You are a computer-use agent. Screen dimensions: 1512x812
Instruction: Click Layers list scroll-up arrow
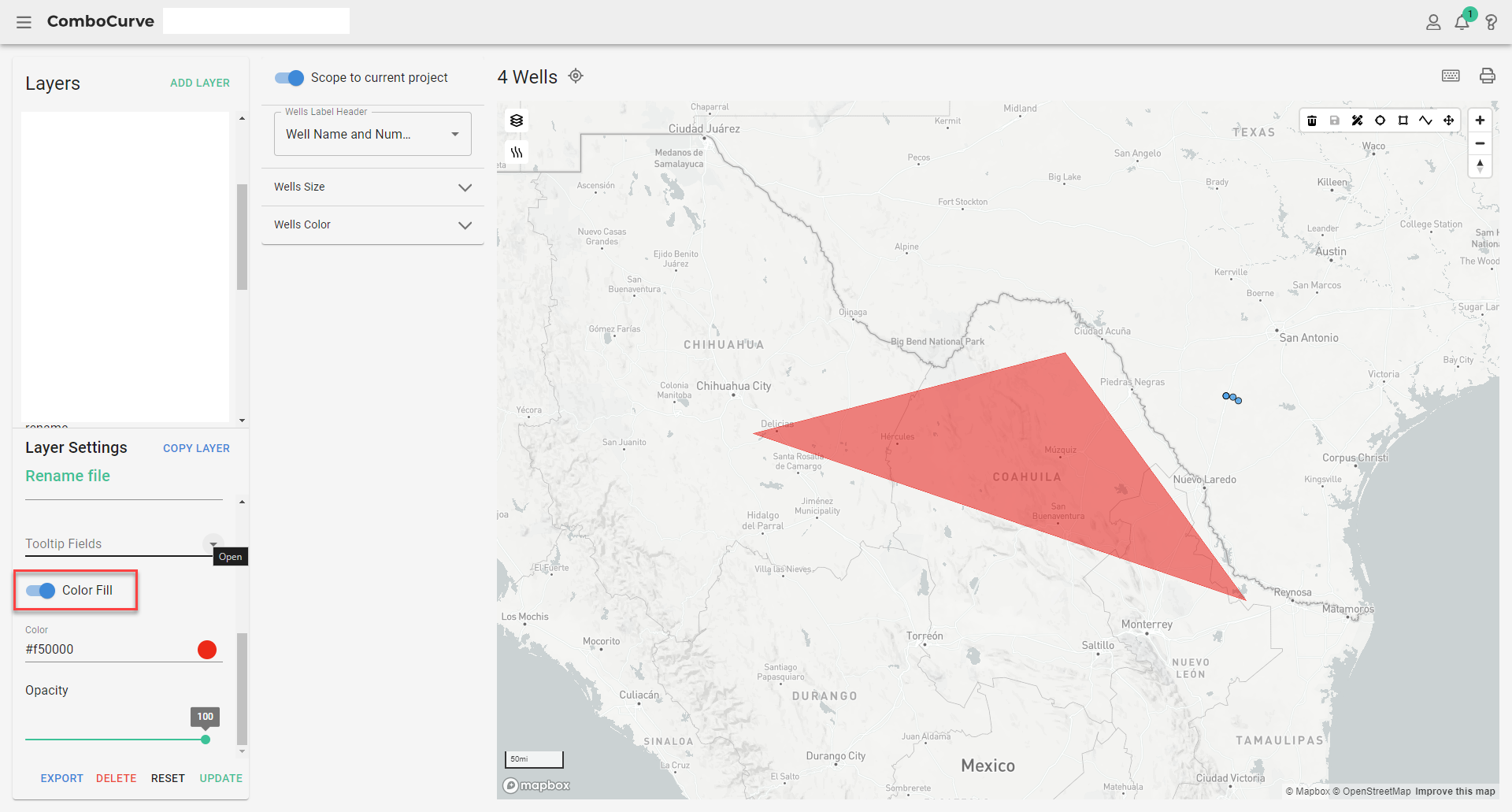(x=242, y=118)
